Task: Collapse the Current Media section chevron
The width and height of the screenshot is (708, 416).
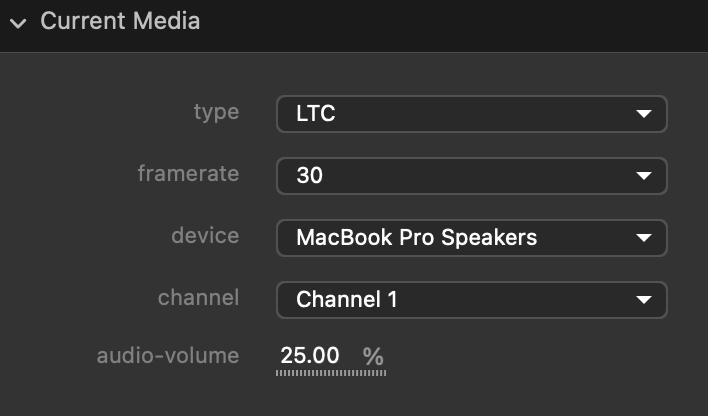Action: (x=17, y=22)
